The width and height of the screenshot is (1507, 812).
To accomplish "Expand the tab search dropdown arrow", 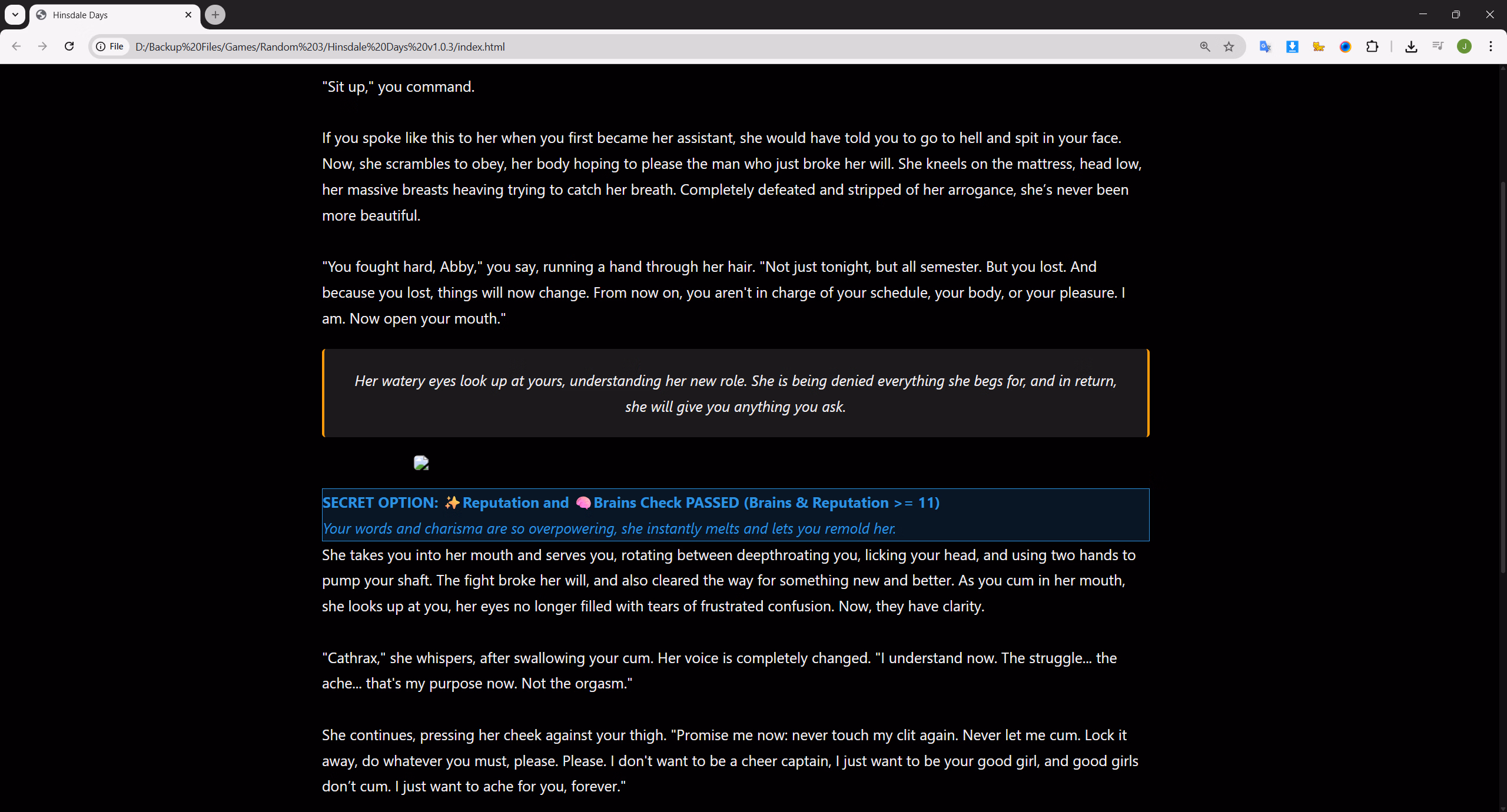I will coord(15,15).
